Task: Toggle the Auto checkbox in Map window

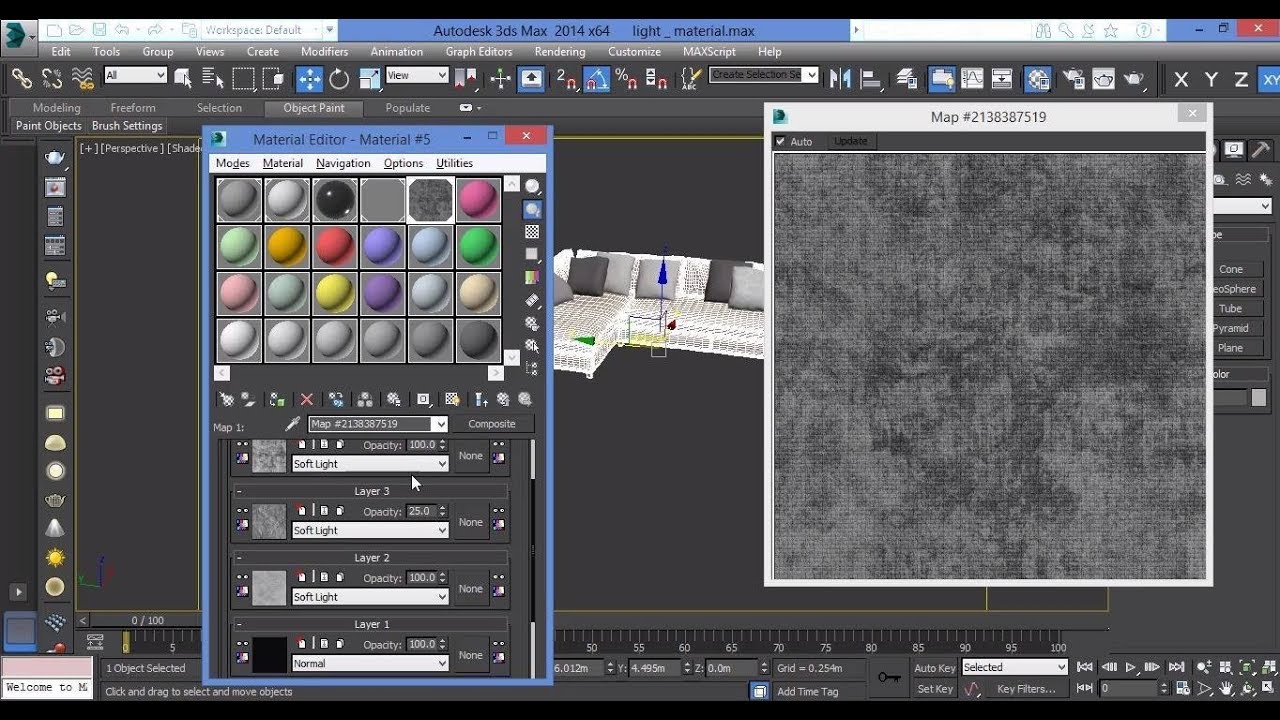Action: pos(781,142)
